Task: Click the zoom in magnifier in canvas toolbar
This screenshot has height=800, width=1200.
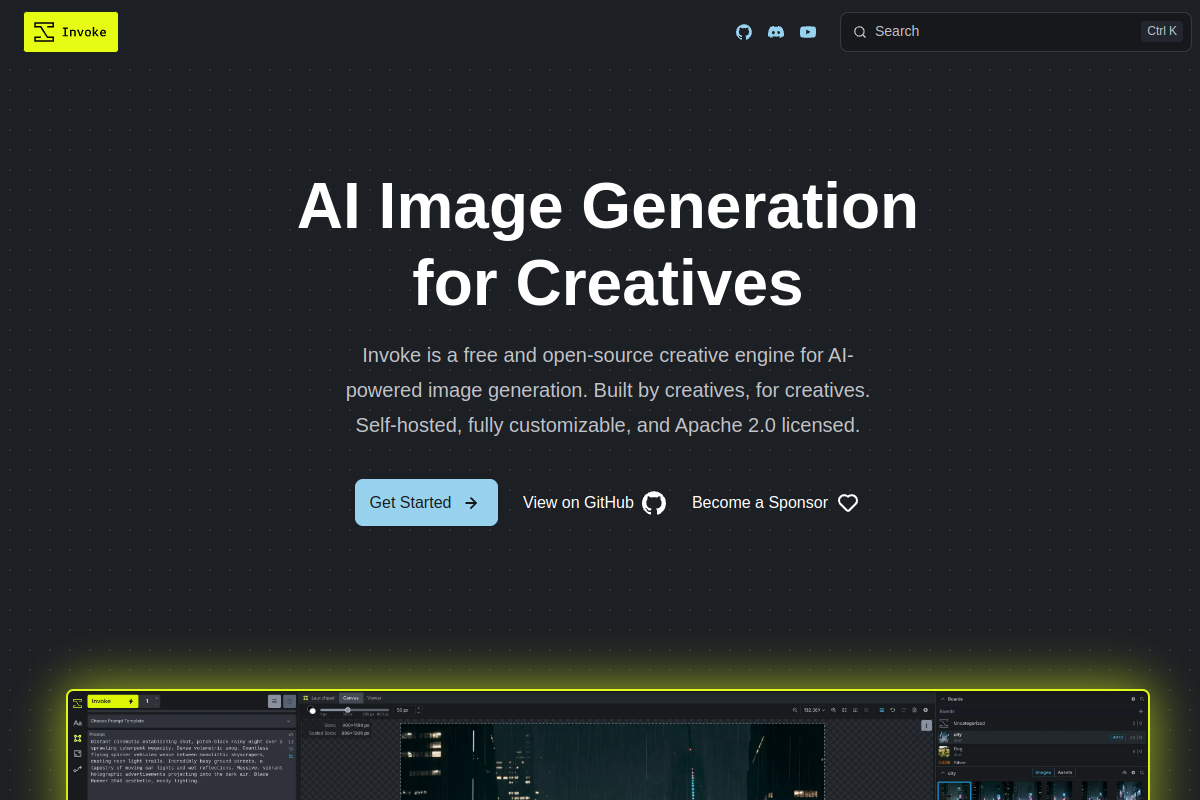Action: pos(833,710)
